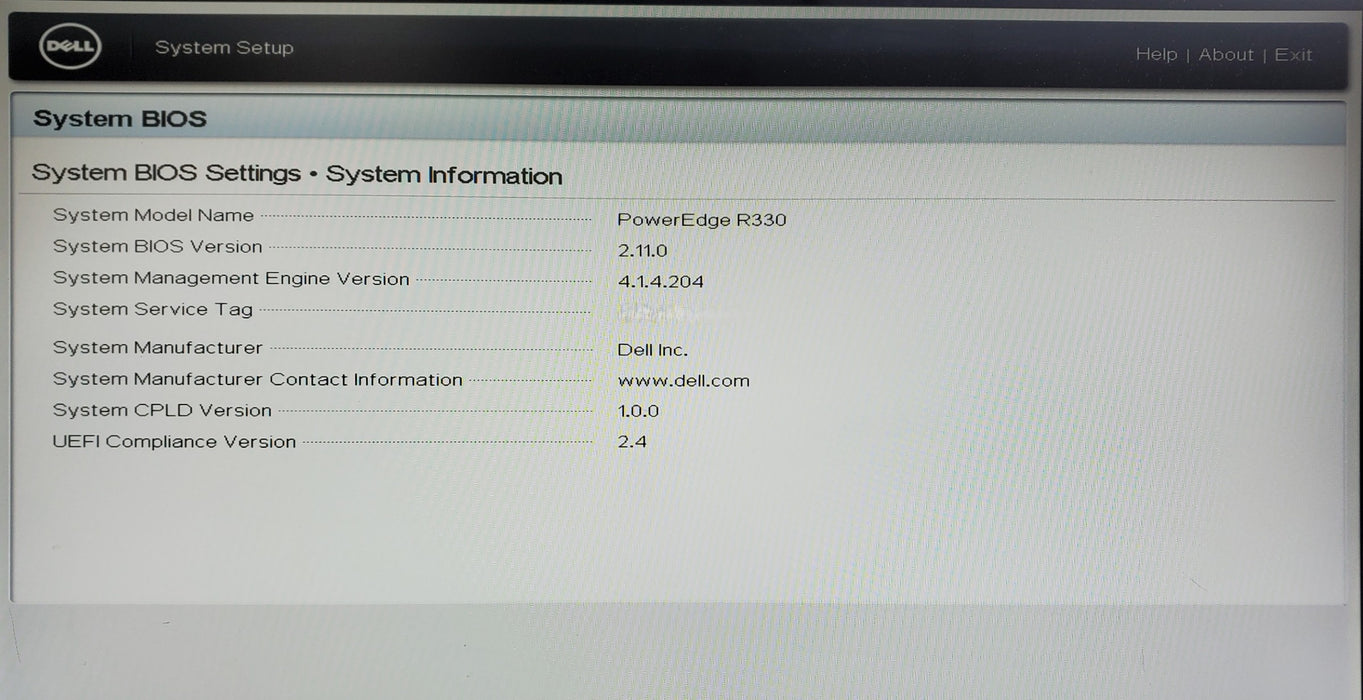
Task: Select the Dell Inc. value
Action: point(653,350)
